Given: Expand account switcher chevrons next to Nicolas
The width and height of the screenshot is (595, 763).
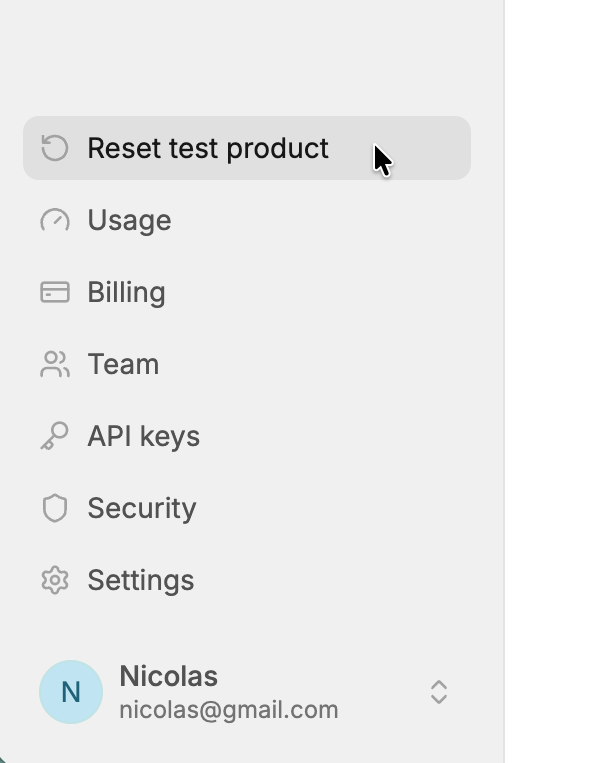Looking at the screenshot, I should click(439, 691).
